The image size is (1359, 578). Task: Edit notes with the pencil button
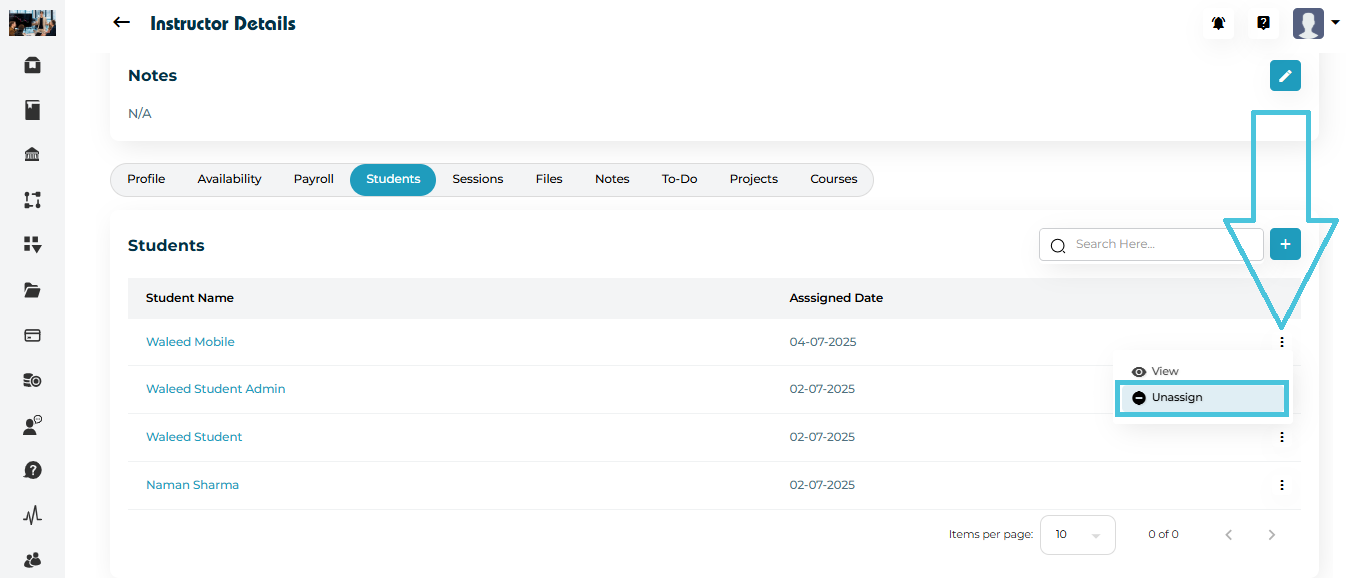(x=1285, y=76)
